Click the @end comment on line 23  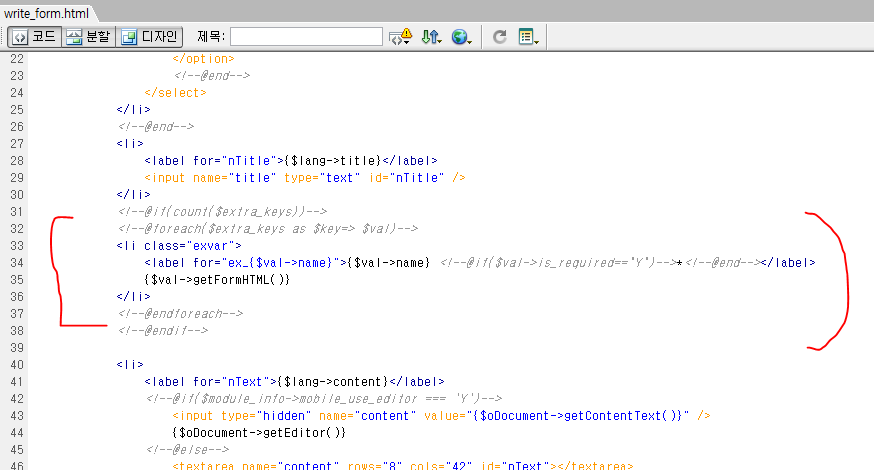211,75
